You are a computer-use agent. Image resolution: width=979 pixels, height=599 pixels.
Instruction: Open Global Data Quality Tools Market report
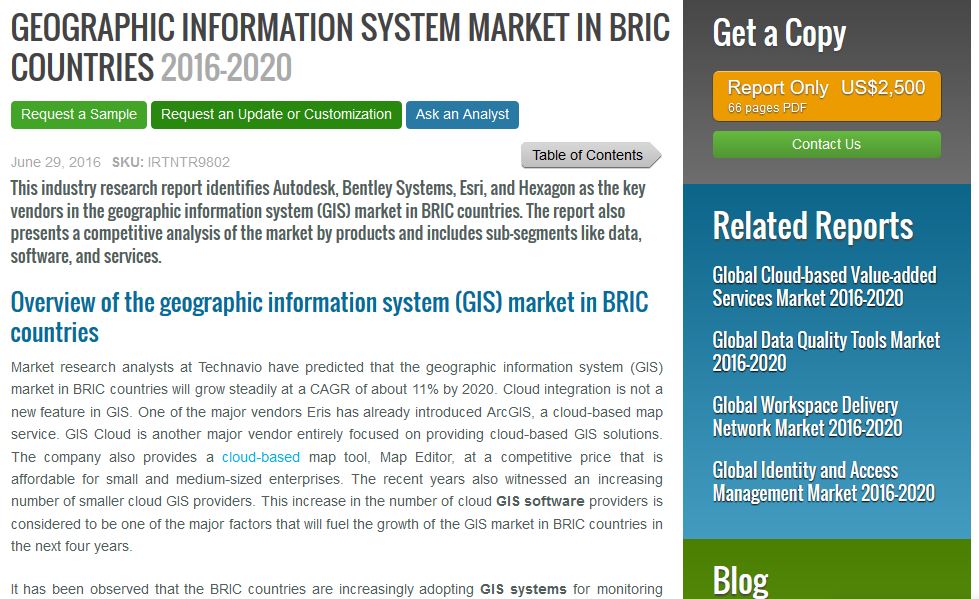(826, 352)
